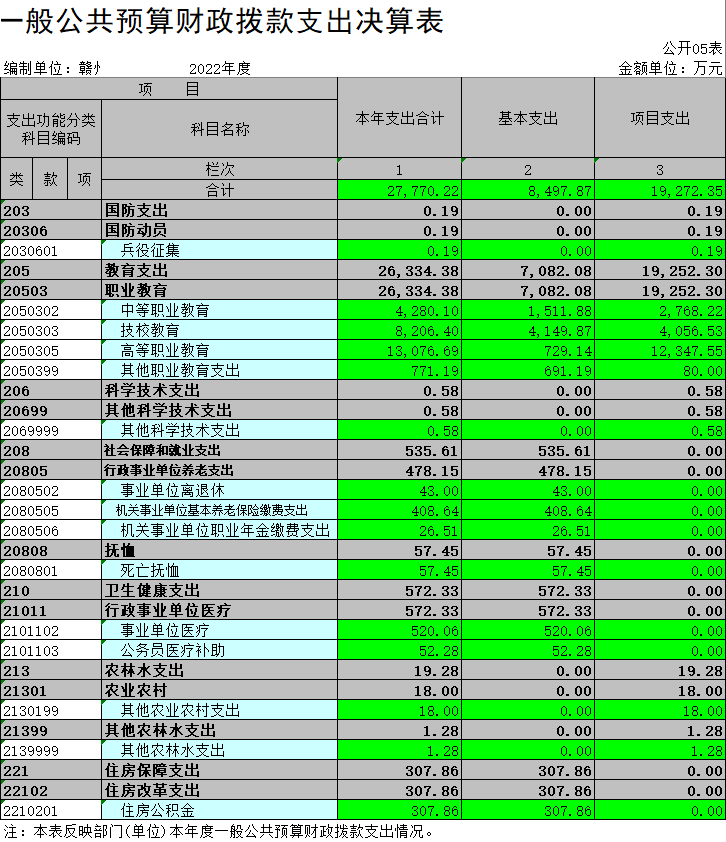Select the 基本支出 column header cell
The width and height of the screenshot is (726, 842).
[x=528, y=118]
